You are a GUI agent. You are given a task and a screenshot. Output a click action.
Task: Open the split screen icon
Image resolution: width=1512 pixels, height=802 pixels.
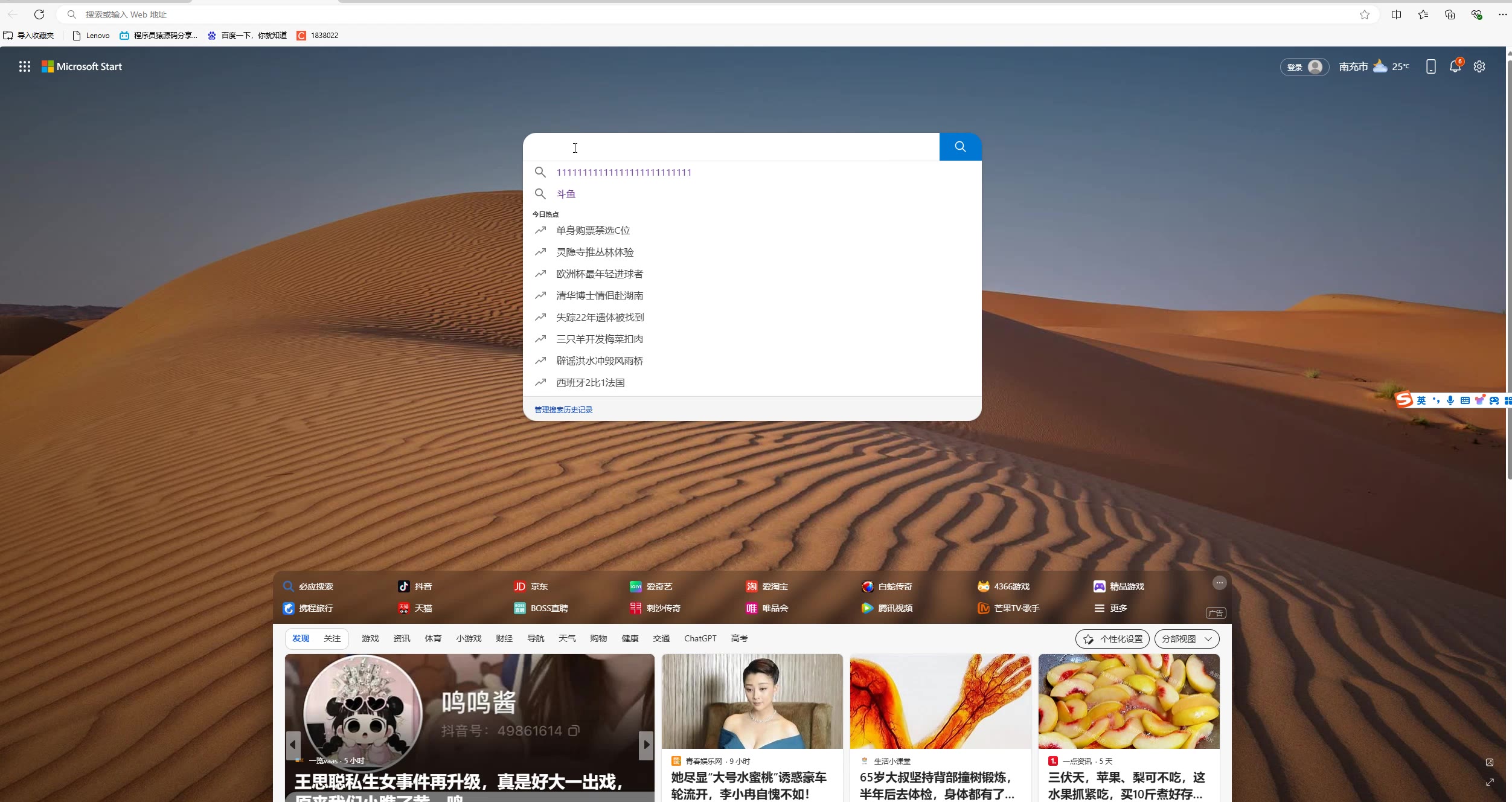tap(1396, 14)
